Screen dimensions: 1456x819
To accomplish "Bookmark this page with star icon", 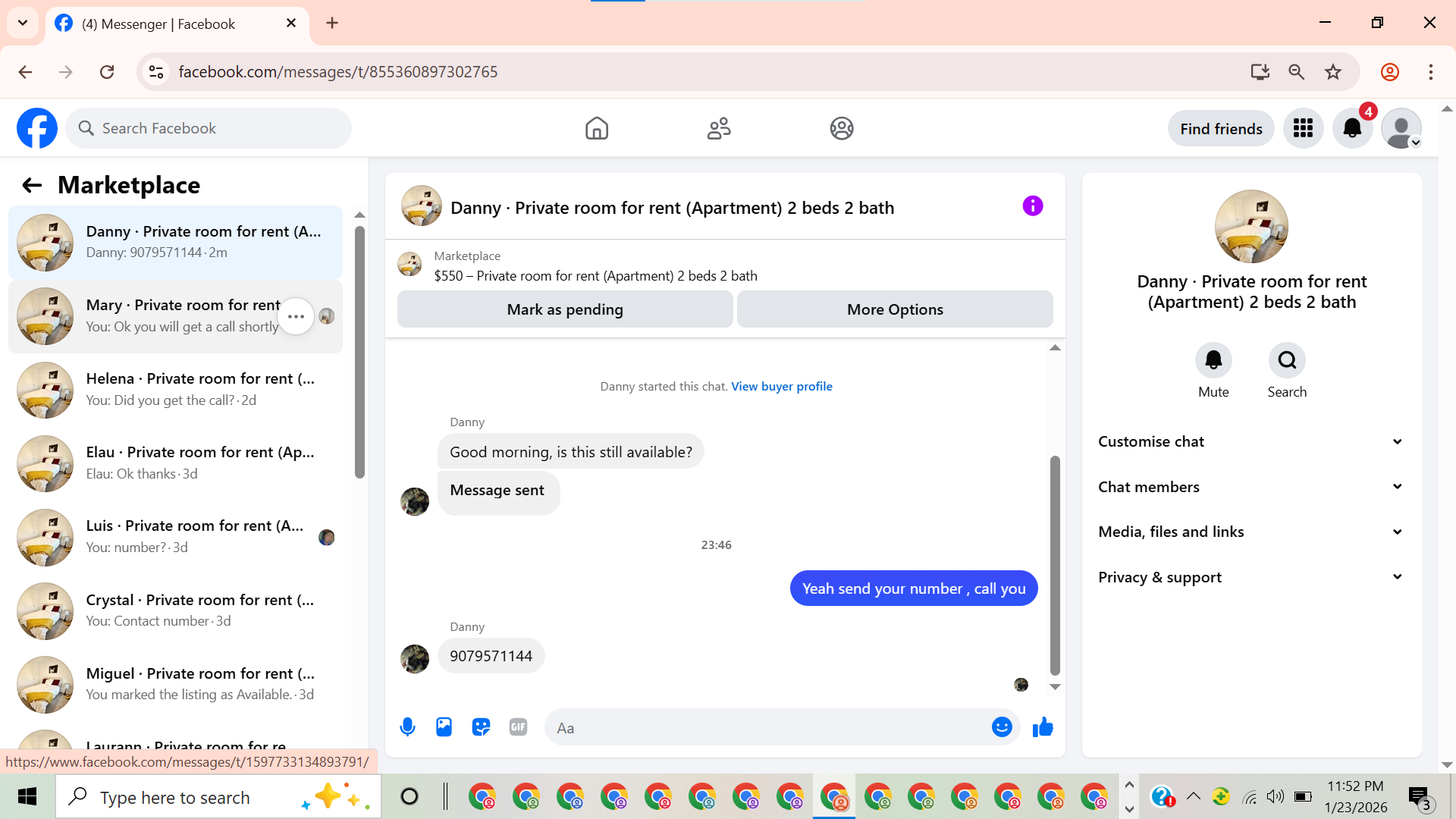I will (x=1333, y=72).
